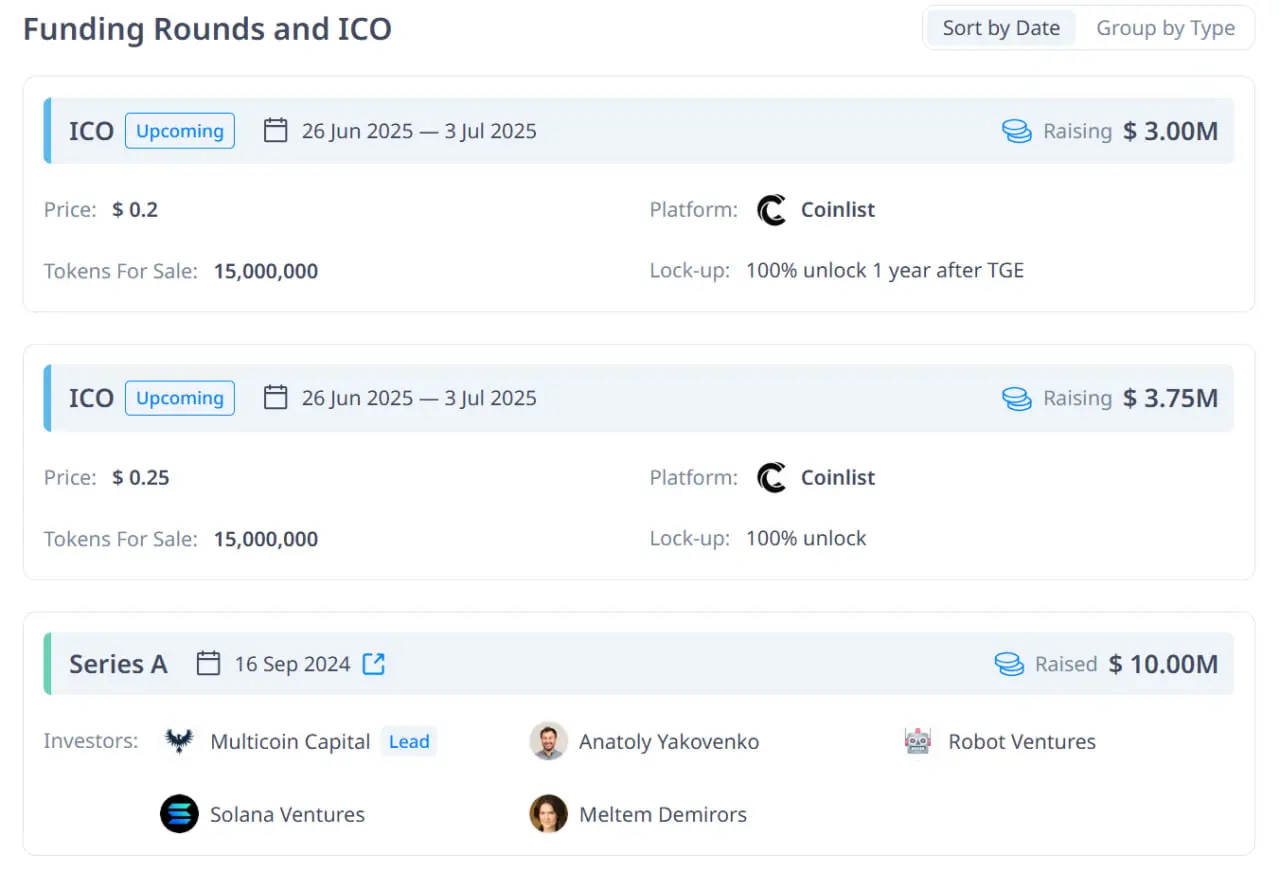This screenshot has width=1280, height=871.
Task: Click the coins icon next to Raising $3.00M
Action: click(x=1016, y=131)
